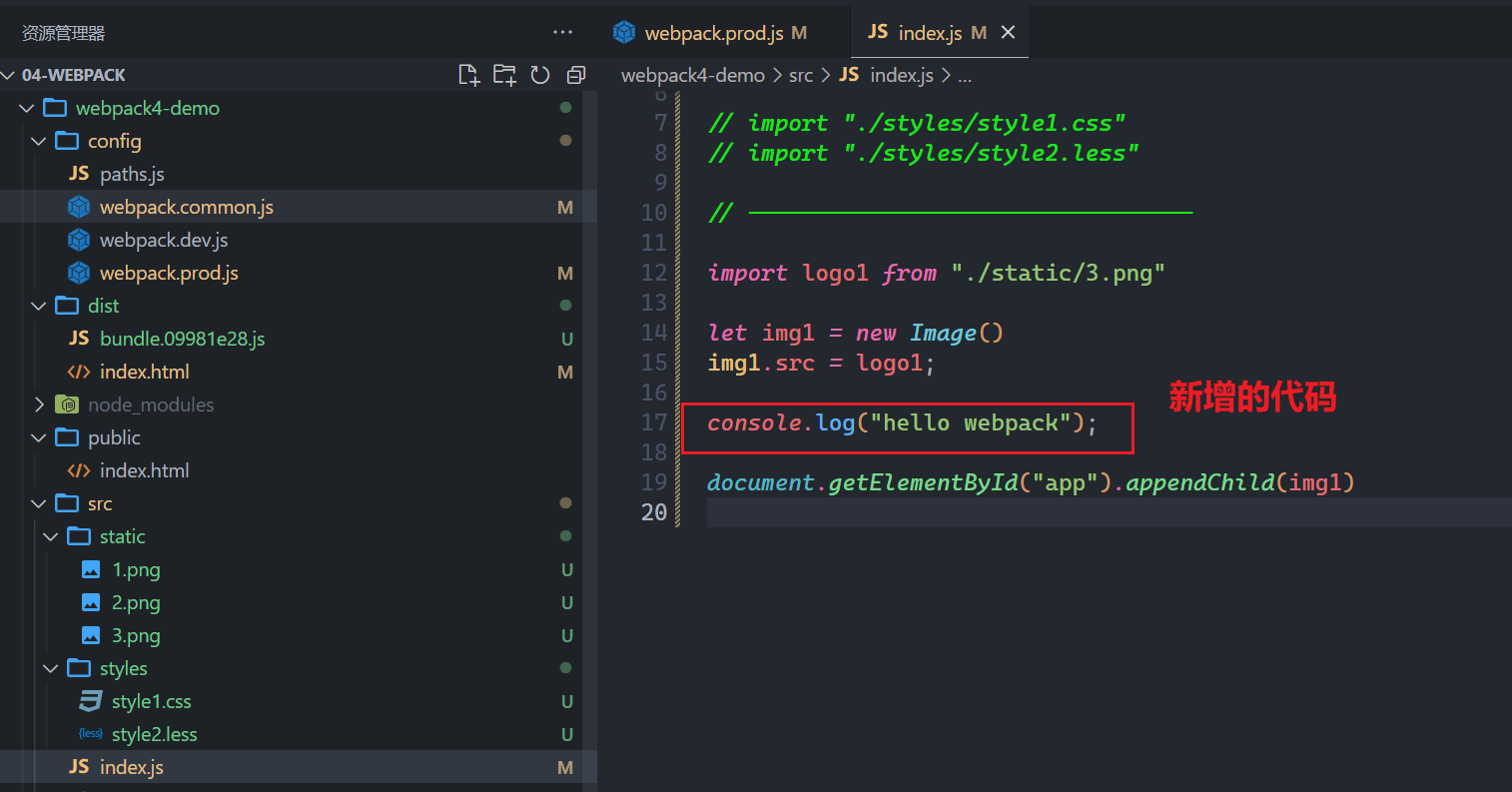This screenshot has height=792, width=1512.
Task: Collapse the public folder chevron
Action: coord(39,437)
